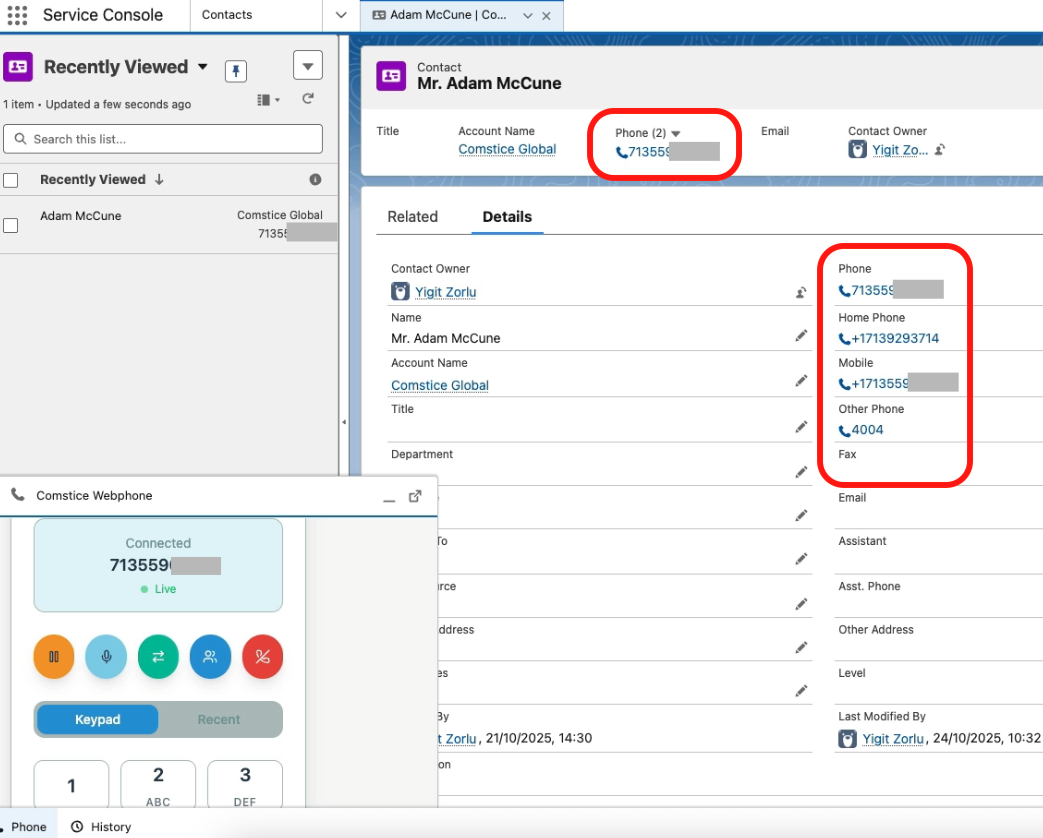
Task: Open the Phone (2) dropdown
Action: (677, 132)
